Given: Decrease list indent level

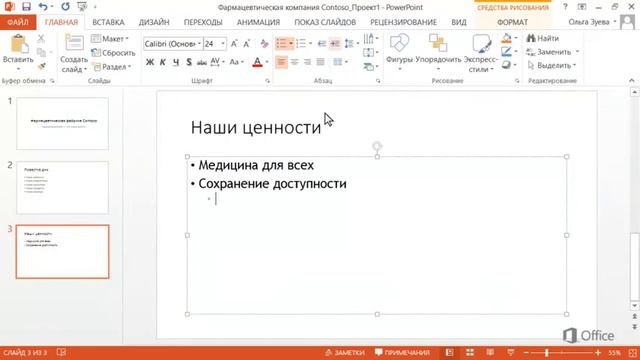Looking at the screenshot, I should [322, 43].
